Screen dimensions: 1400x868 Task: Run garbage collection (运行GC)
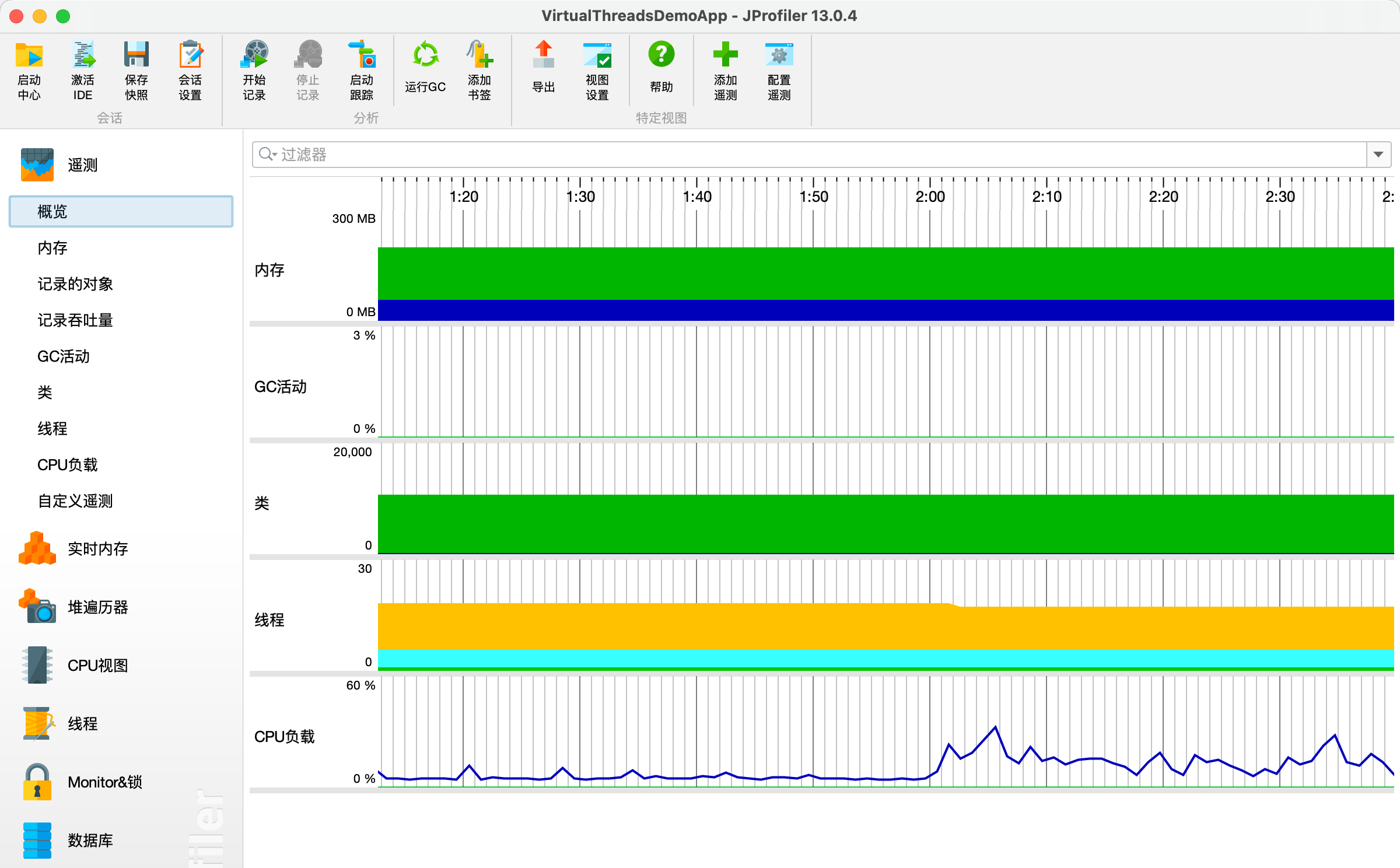point(425,67)
